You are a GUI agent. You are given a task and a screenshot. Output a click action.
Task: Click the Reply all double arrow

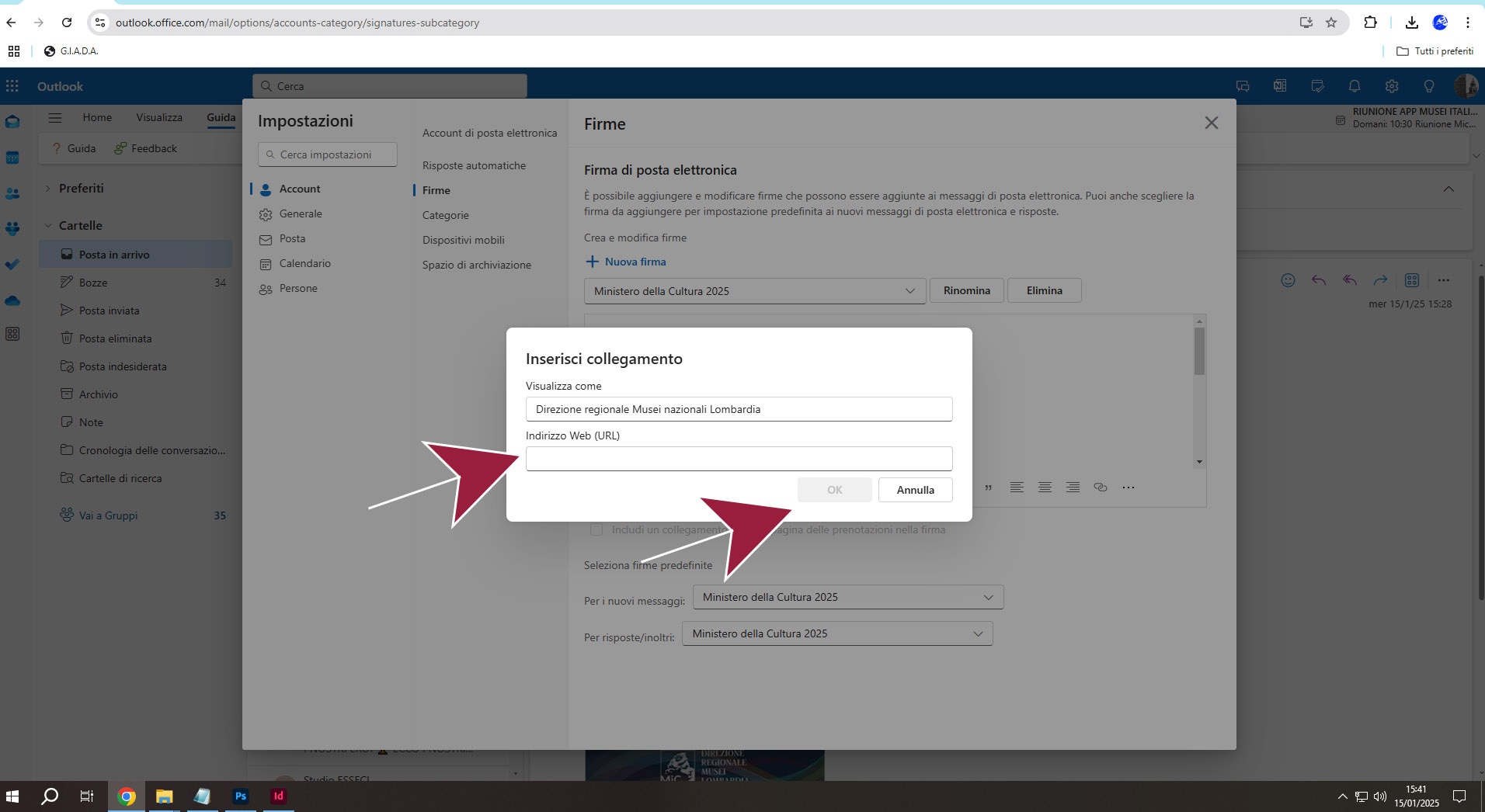[x=1350, y=280]
